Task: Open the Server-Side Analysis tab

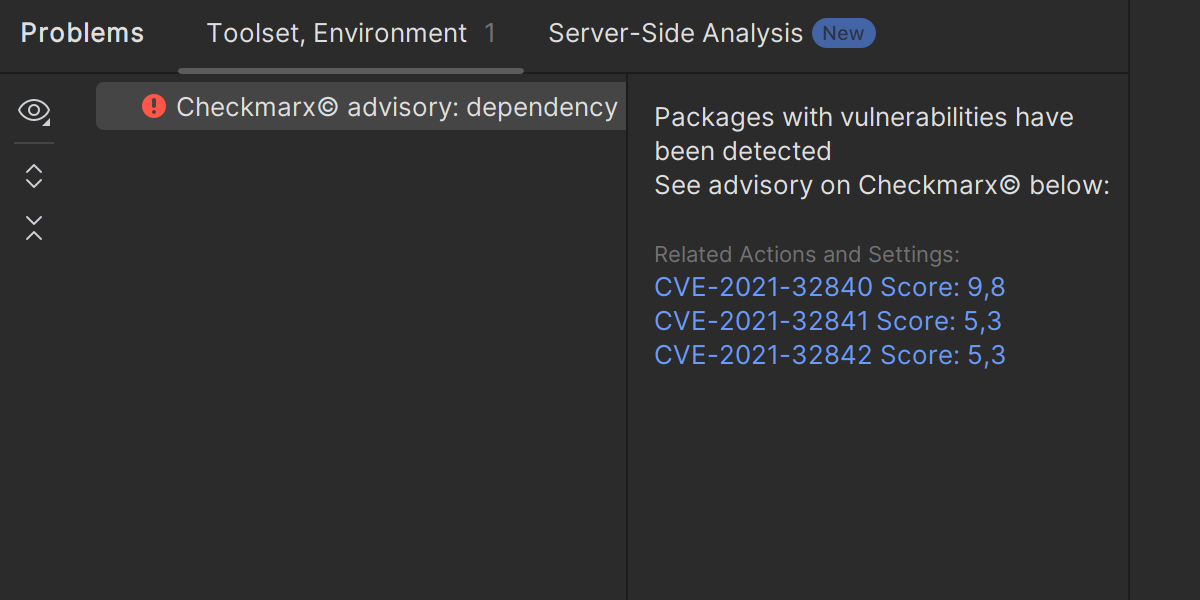Action: coord(675,33)
